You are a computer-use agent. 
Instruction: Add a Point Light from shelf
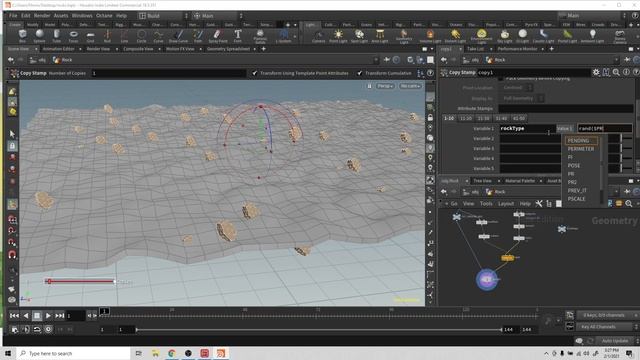pos(338,36)
